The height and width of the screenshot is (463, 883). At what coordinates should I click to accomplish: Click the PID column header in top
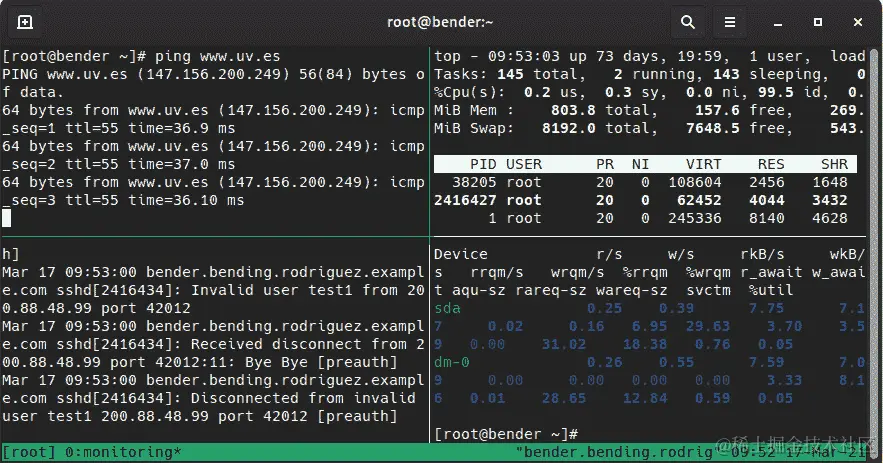tap(483, 164)
